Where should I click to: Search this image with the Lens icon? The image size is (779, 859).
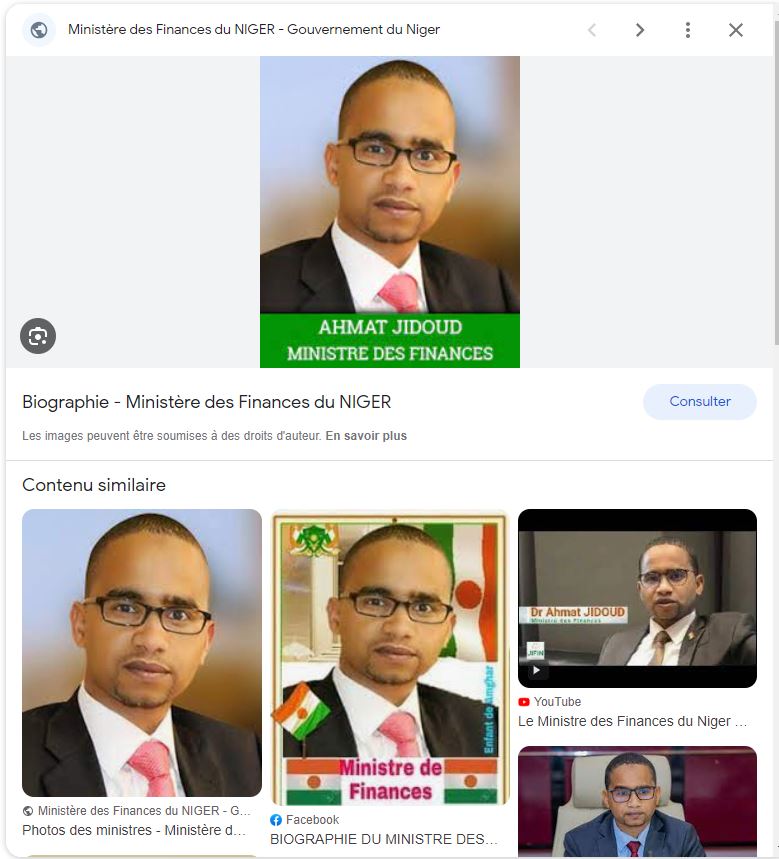[38, 336]
